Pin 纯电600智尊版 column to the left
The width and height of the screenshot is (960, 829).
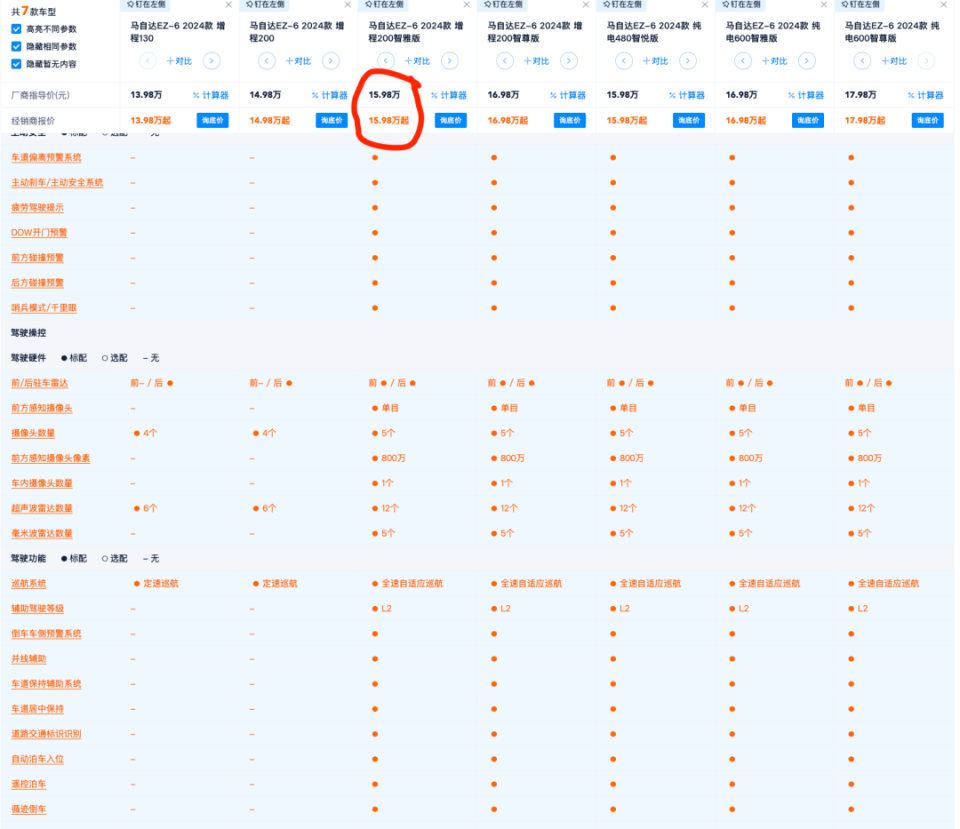[x=861, y=4]
